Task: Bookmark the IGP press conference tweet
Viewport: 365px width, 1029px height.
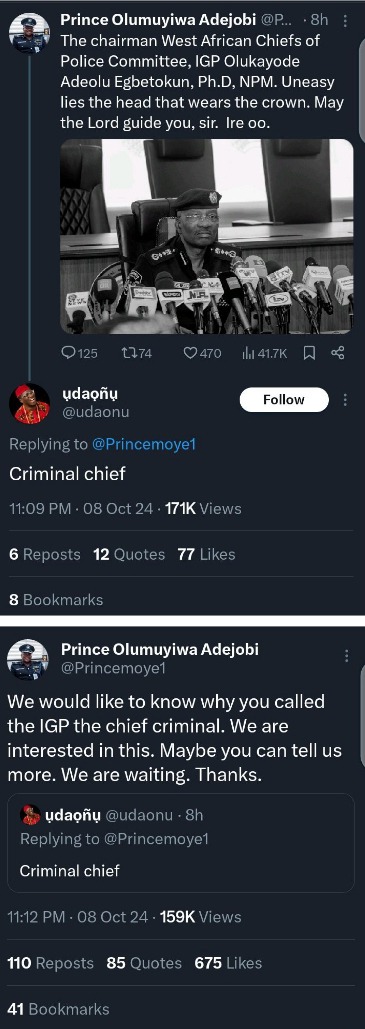Action: pyautogui.click(x=309, y=353)
